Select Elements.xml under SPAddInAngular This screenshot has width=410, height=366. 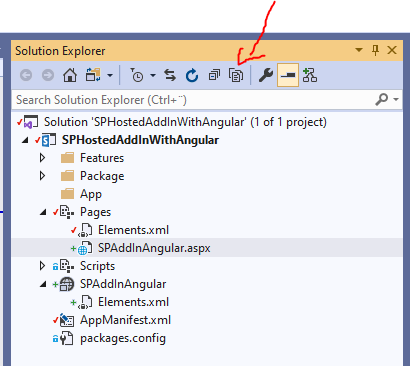click(133, 302)
